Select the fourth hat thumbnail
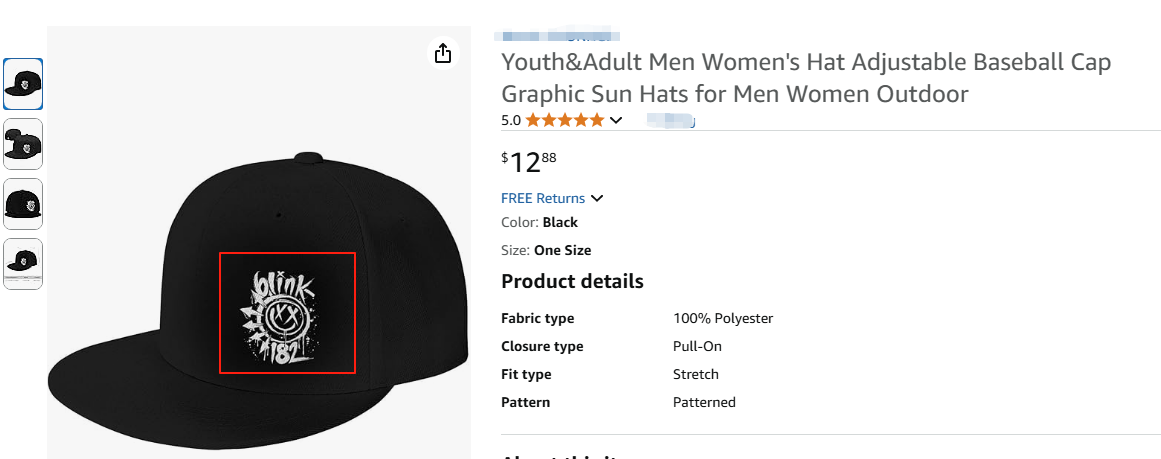 coord(23,263)
